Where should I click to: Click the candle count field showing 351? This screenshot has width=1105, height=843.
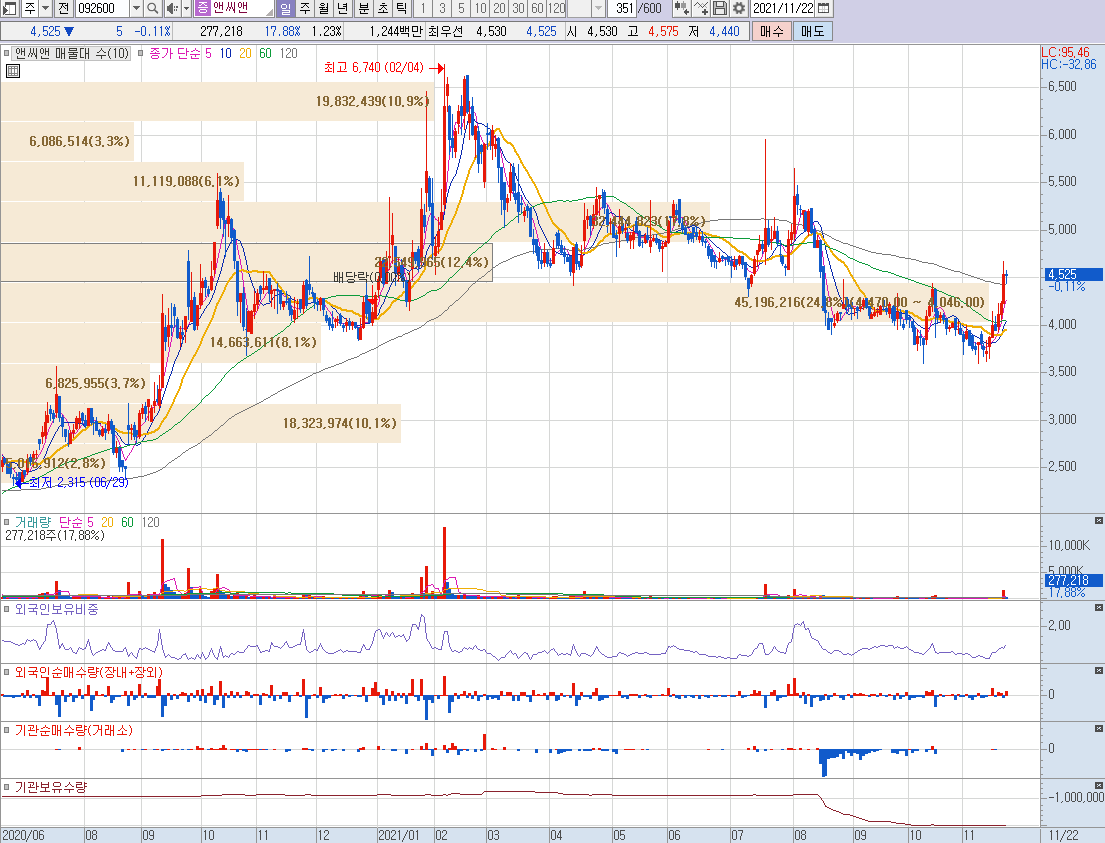pyautogui.click(x=623, y=8)
